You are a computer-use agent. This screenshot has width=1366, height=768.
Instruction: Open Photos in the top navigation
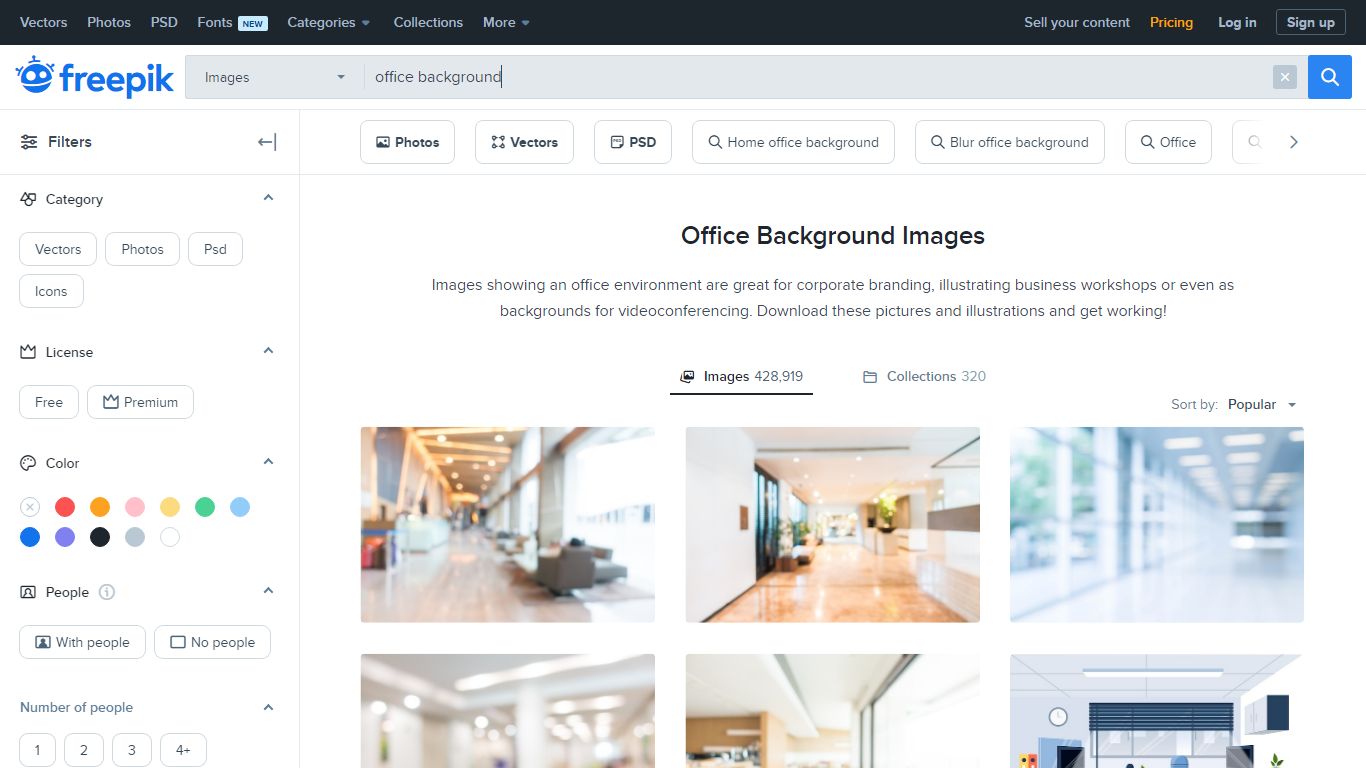[x=109, y=22]
